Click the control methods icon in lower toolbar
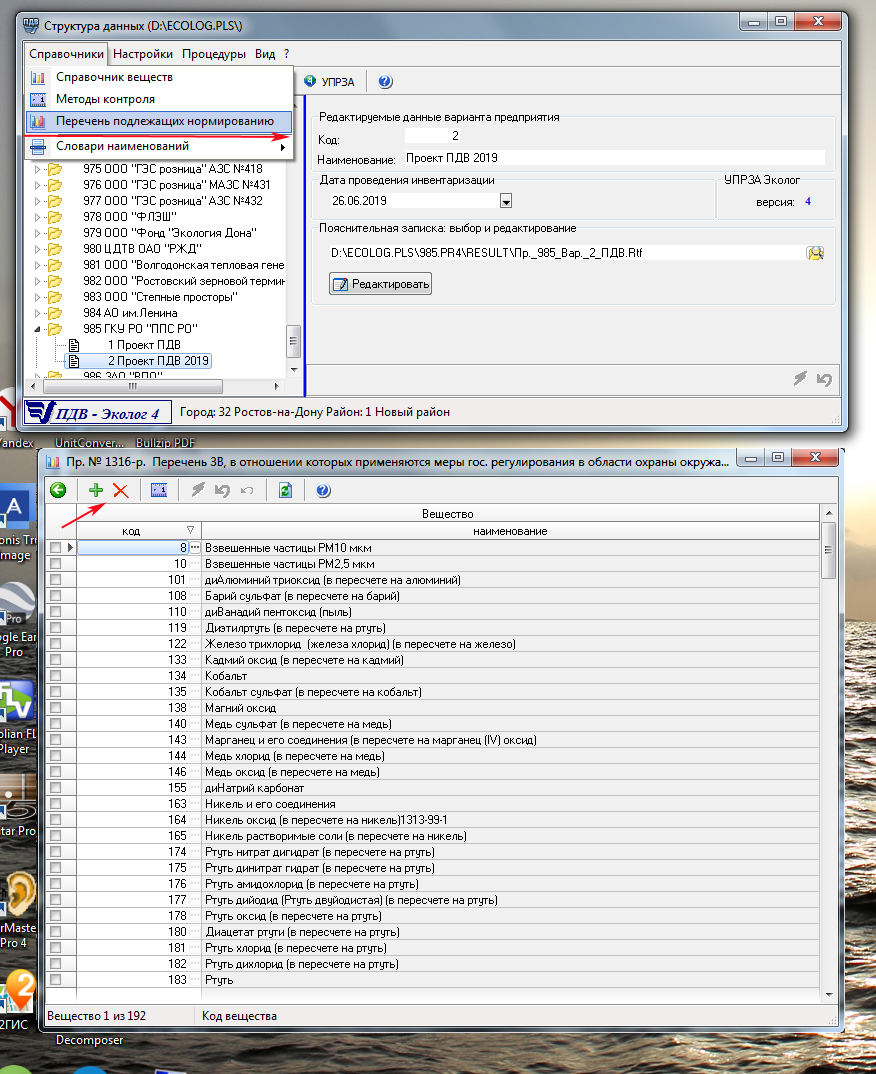Viewport: 876px width, 1074px height. 158,490
